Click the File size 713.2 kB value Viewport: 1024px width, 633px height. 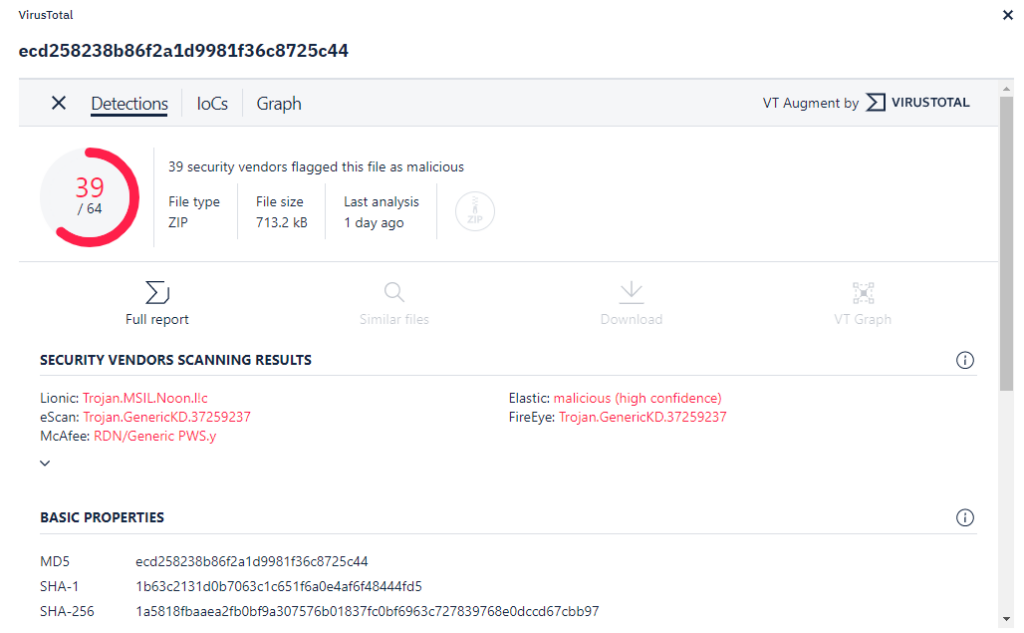click(x=281, y=222)
